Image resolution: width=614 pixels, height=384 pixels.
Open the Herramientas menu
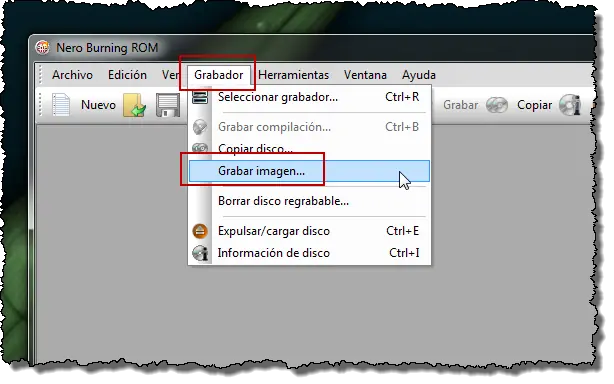(x=294, y=75)
